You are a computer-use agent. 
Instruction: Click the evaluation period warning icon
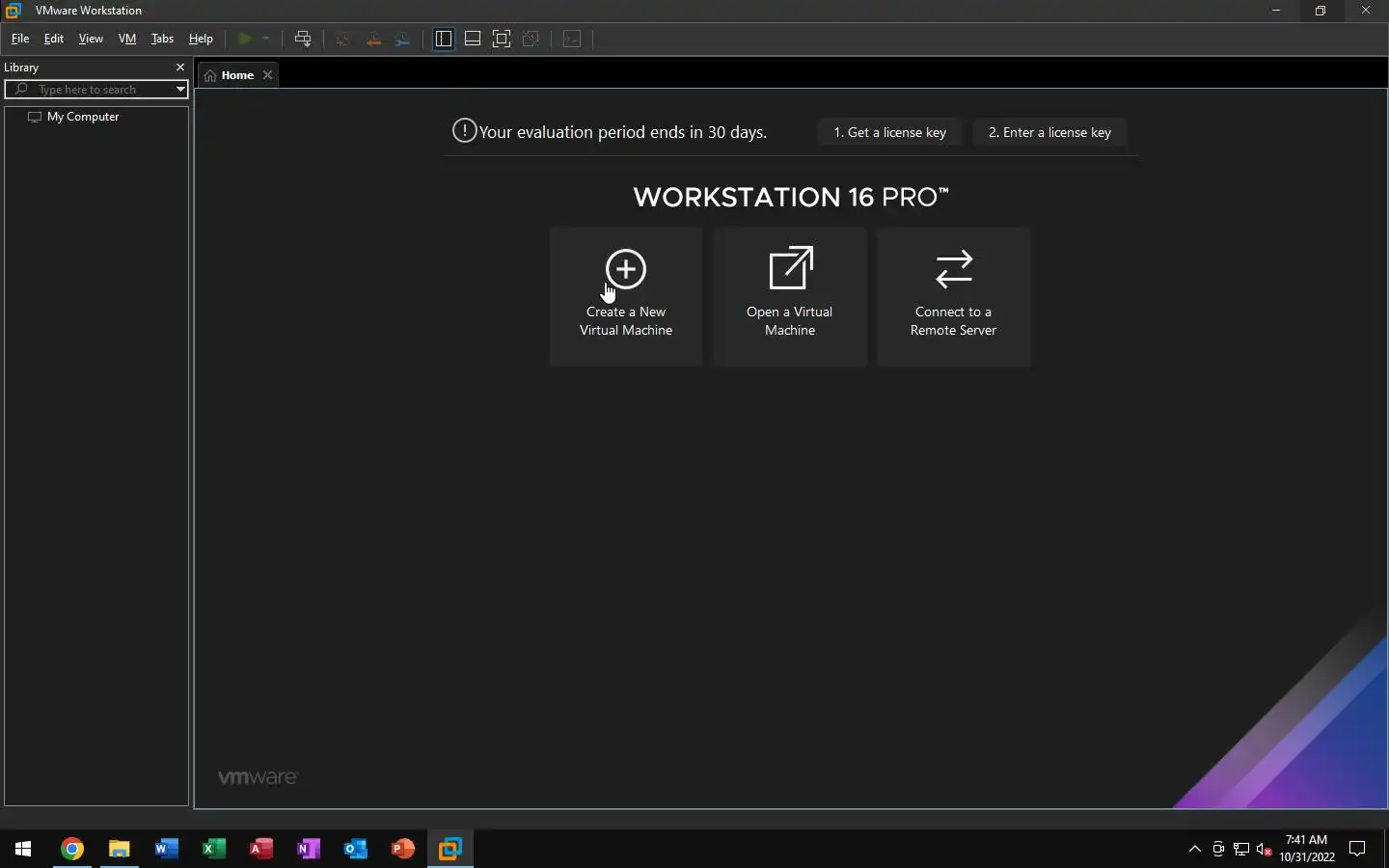point(464,131)
